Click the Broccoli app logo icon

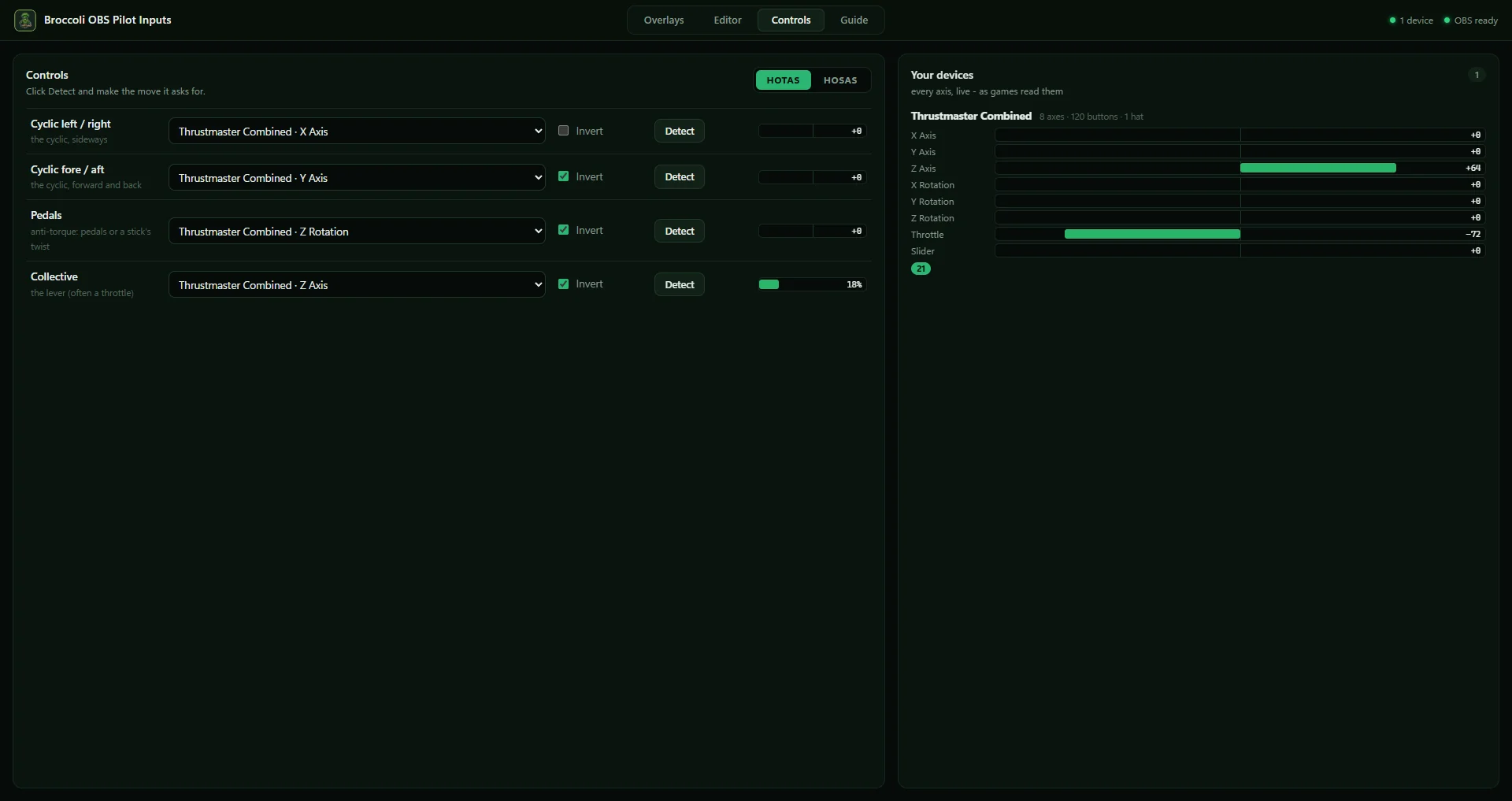pyautogui.click(x=25, y=20)
